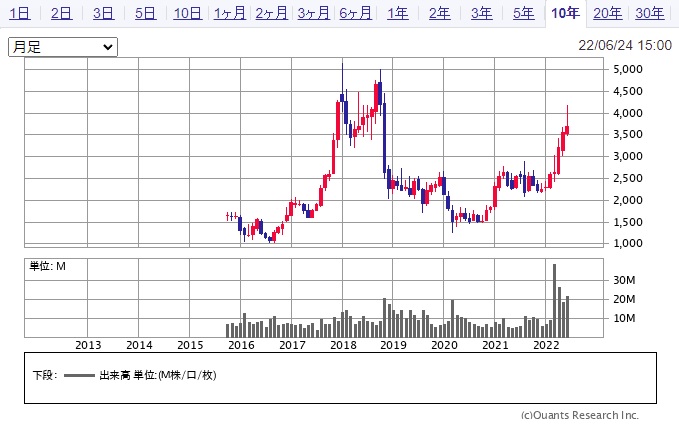The image size is (679, 425).
Task: Click the 2015 year axis label
Action: (190, 345)
